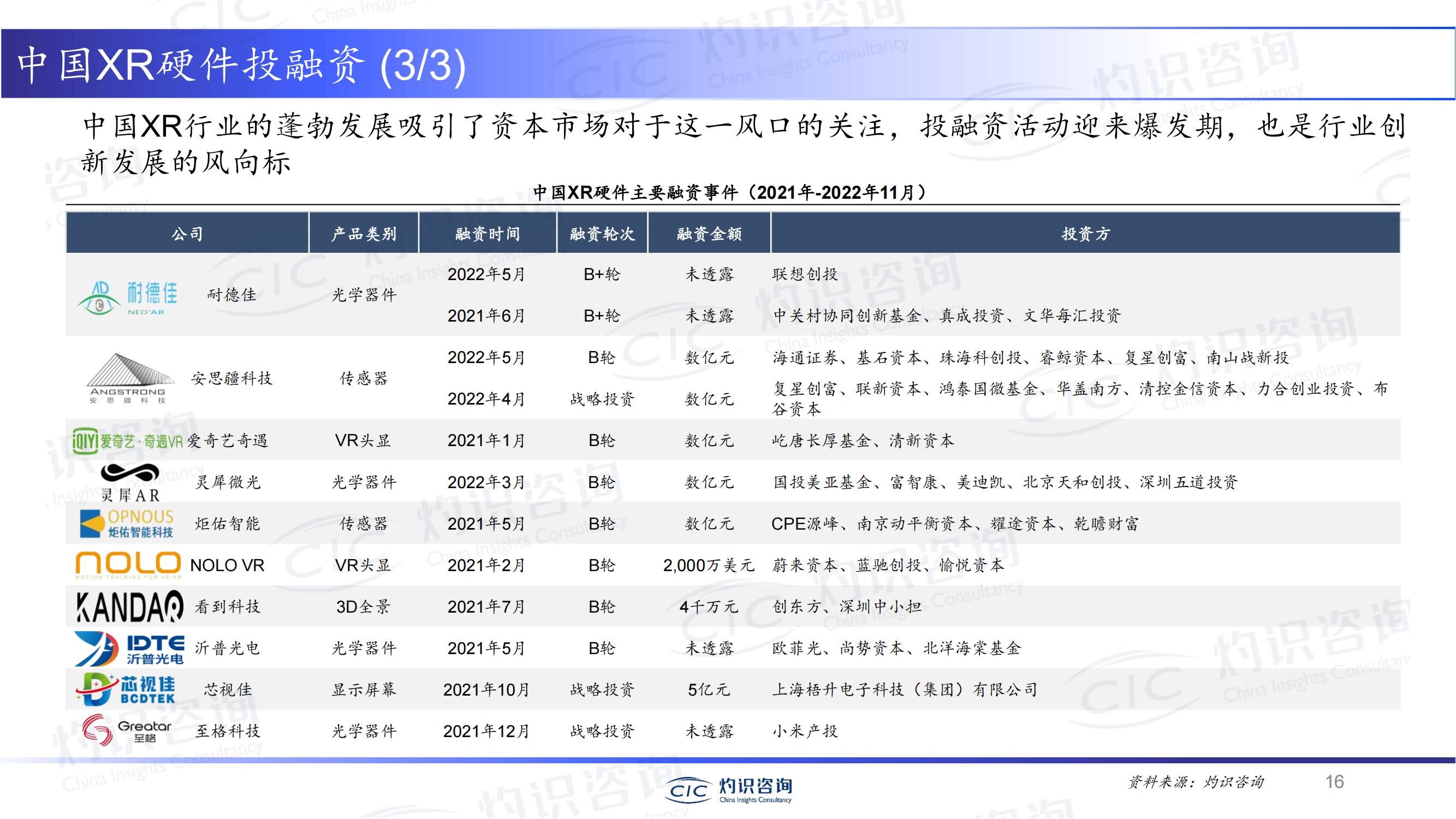
Task: Click the CIC 灼识咨询 footer logo
Action: point(729,790)
